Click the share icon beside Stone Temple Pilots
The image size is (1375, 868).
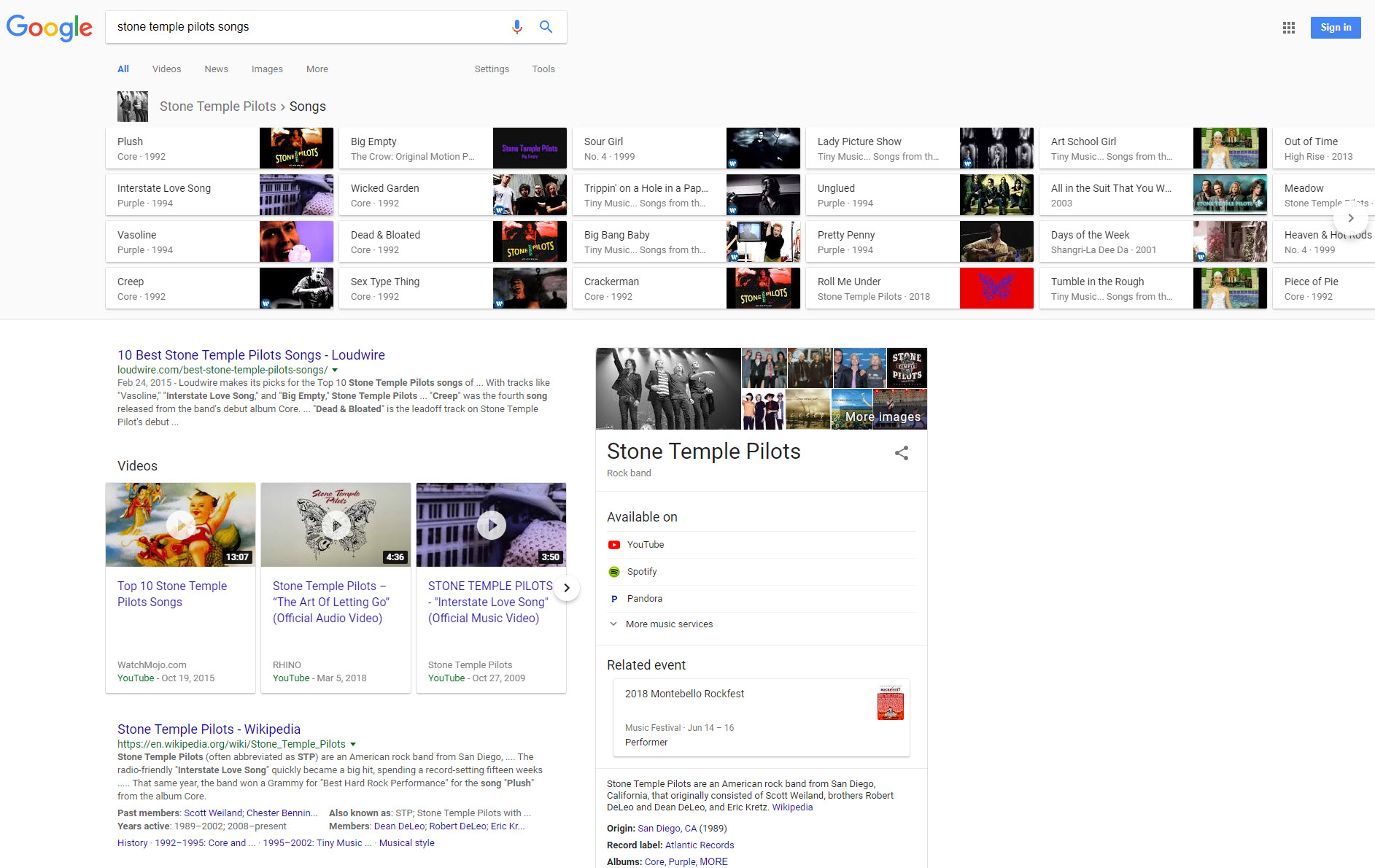point(902,453)
